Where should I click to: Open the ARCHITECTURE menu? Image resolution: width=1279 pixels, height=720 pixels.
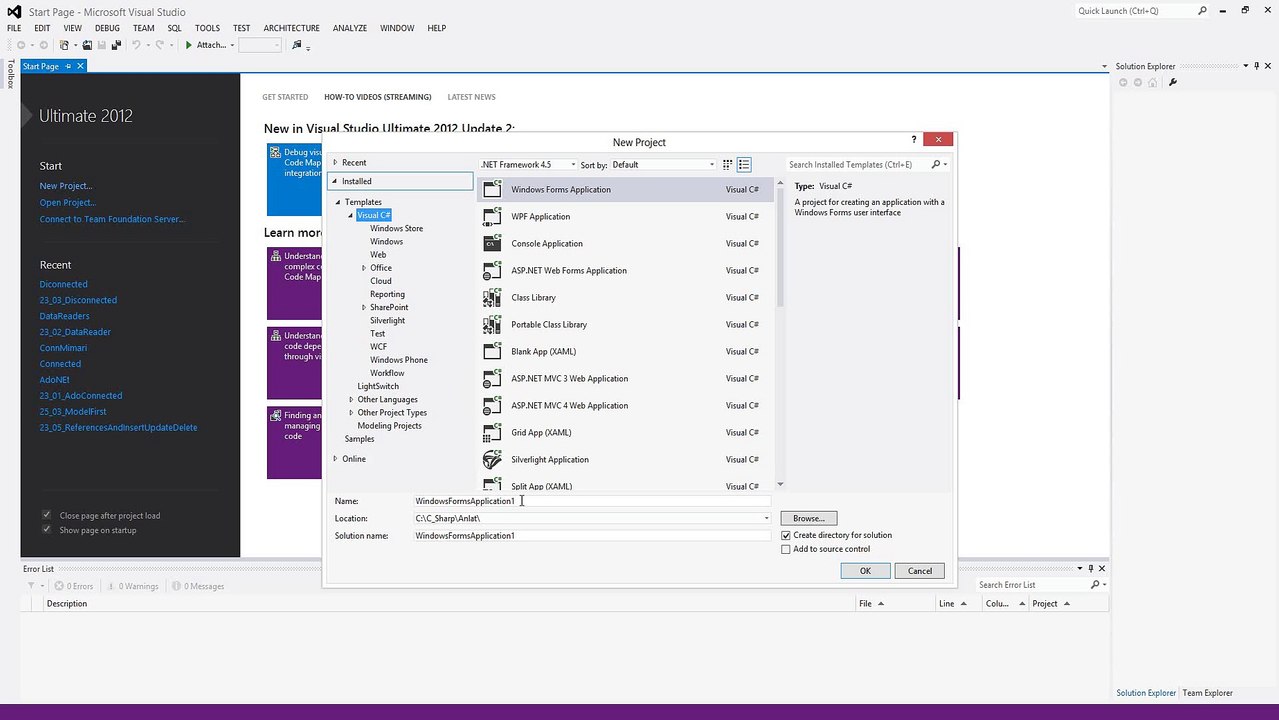(x=292, y=28)
